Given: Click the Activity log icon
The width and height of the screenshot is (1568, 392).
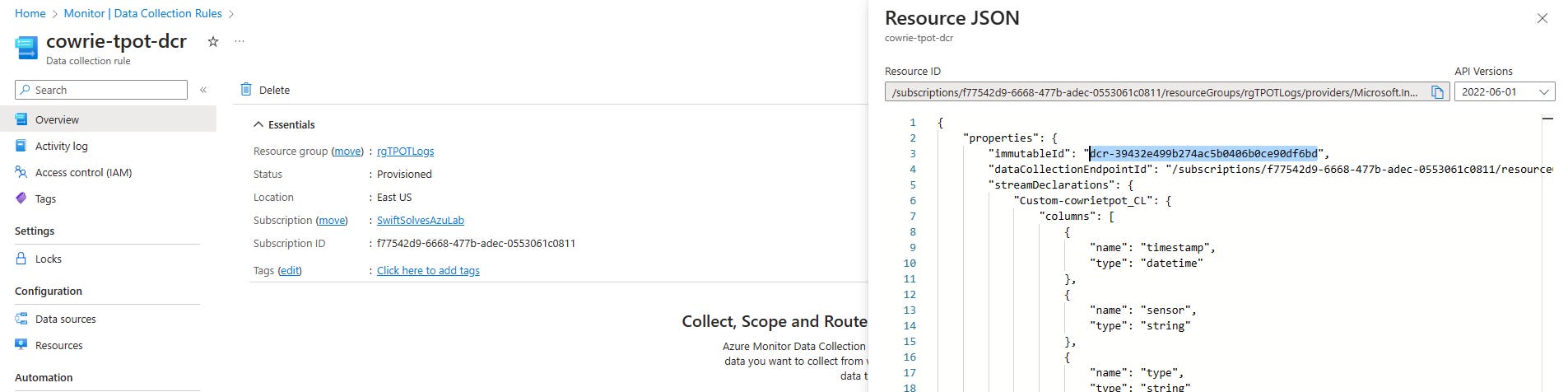Looking at the screenshot, I should [x=21, y=146].
